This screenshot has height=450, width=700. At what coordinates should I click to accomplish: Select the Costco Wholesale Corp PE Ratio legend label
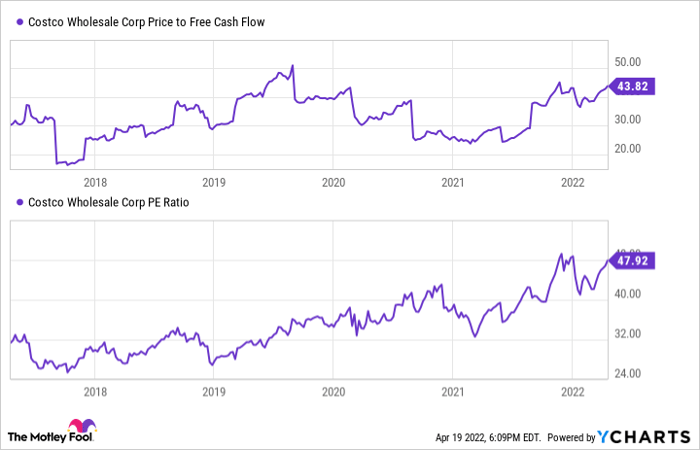tap(110, 202)
